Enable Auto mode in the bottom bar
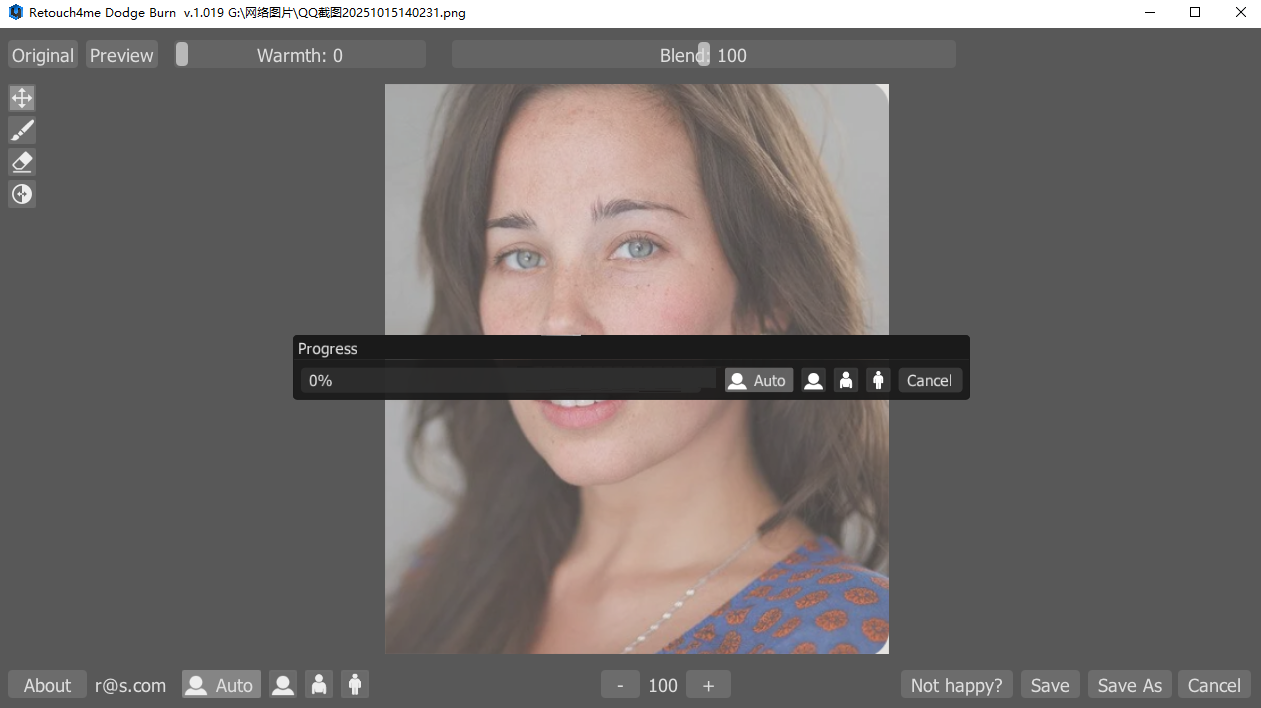Screen dimensions: 1261x708 (x=221, y=685)
